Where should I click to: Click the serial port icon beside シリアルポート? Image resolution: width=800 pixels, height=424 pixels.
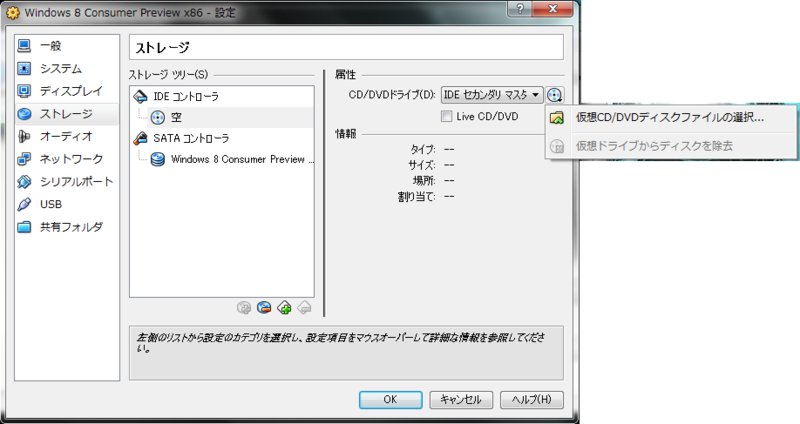24,182
